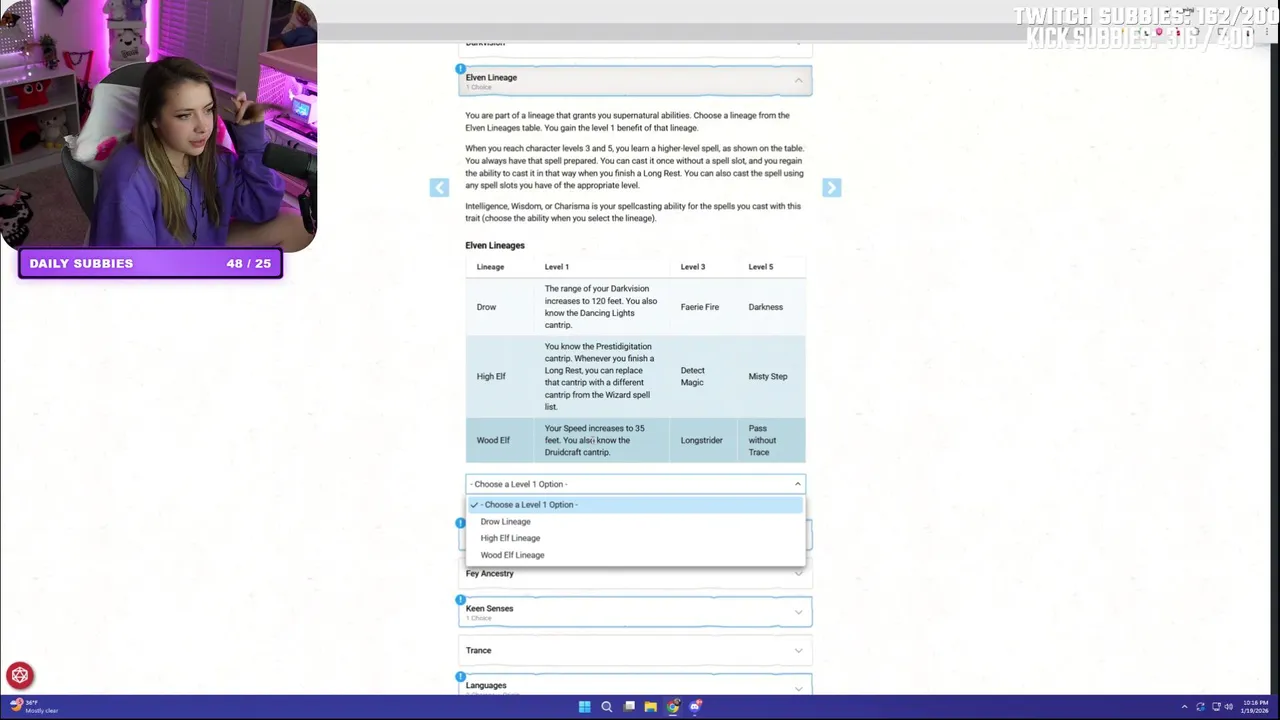Click the High Elf row label in table
The width and height of the screenshot is (1280, 720).
point(491,376)
